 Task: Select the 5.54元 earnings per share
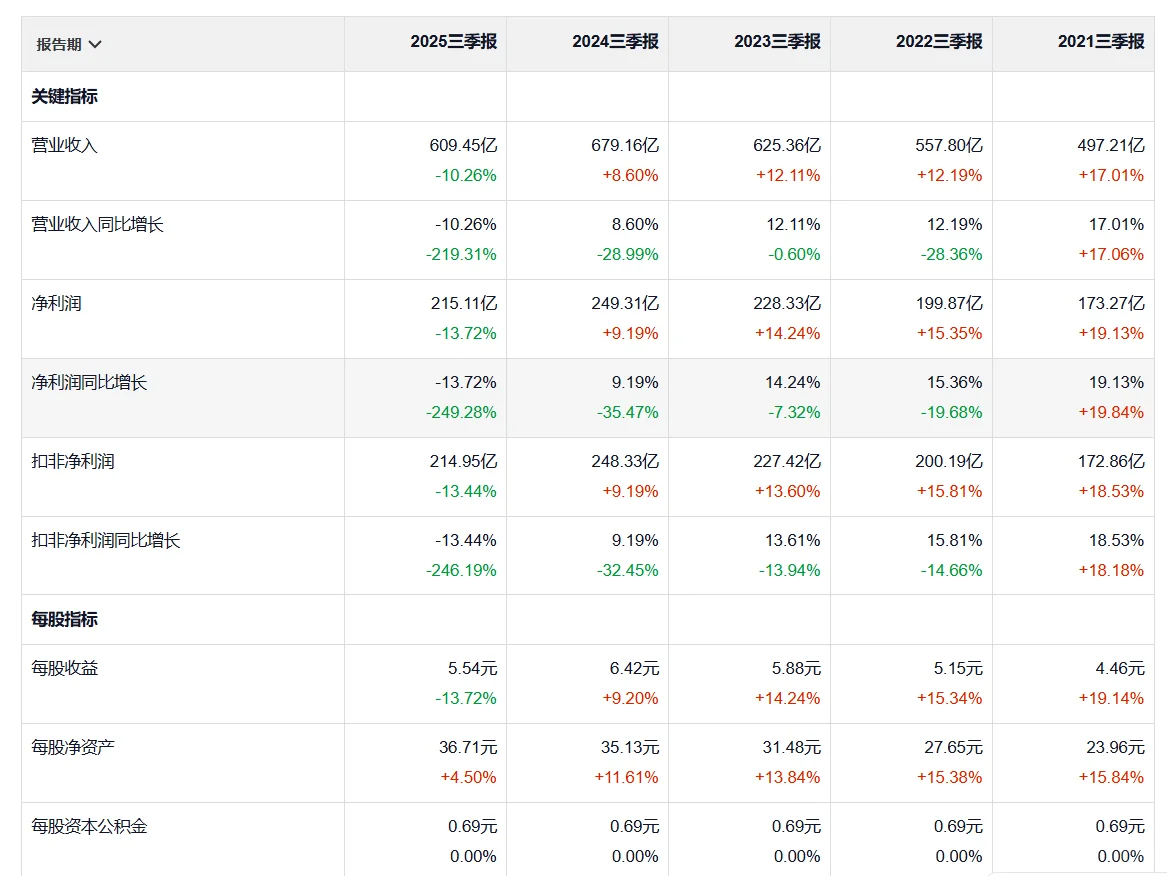(472, 668)
